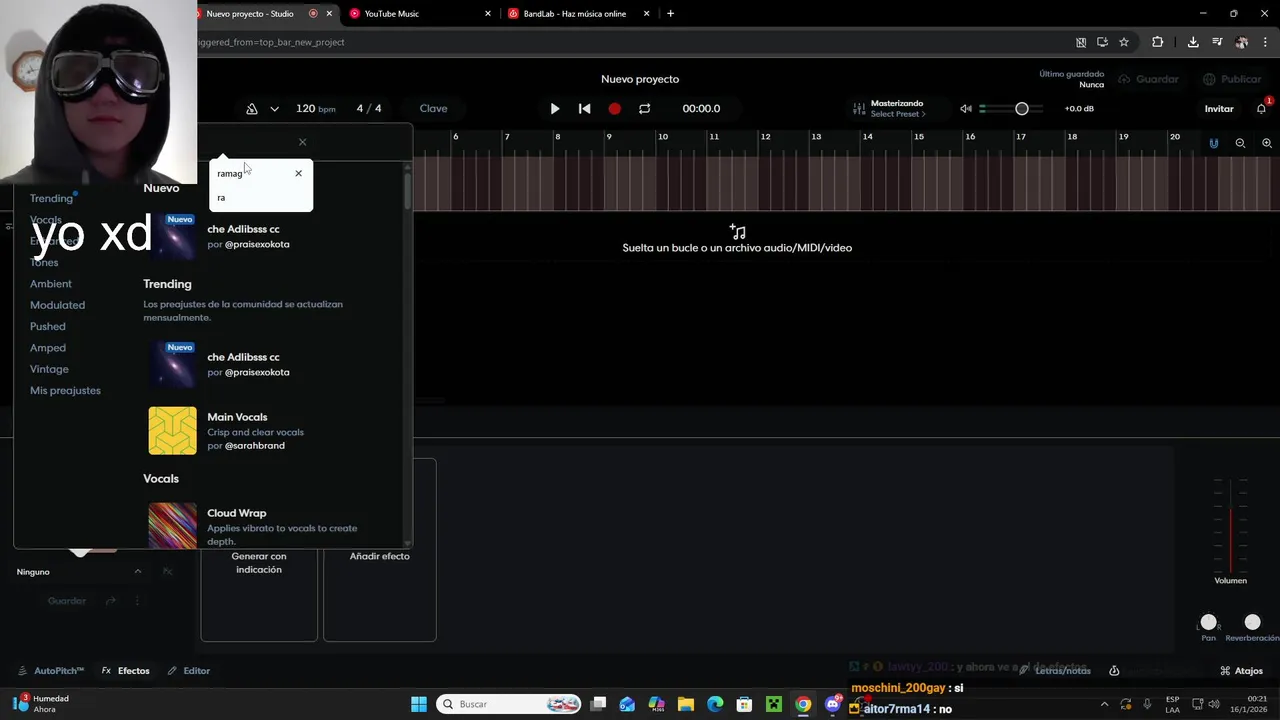Switch to BandLab browser tab

578,14
